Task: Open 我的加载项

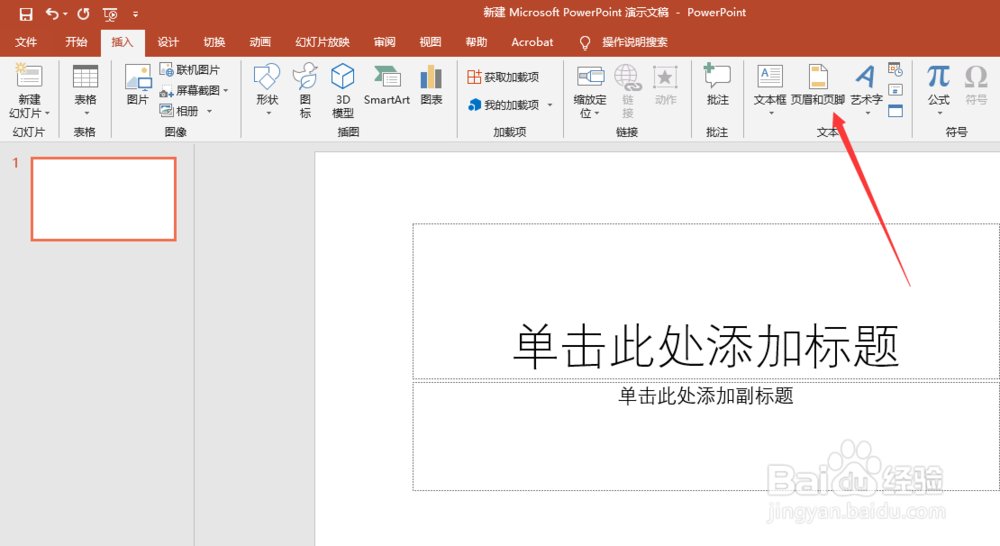Action: point(504,105)
